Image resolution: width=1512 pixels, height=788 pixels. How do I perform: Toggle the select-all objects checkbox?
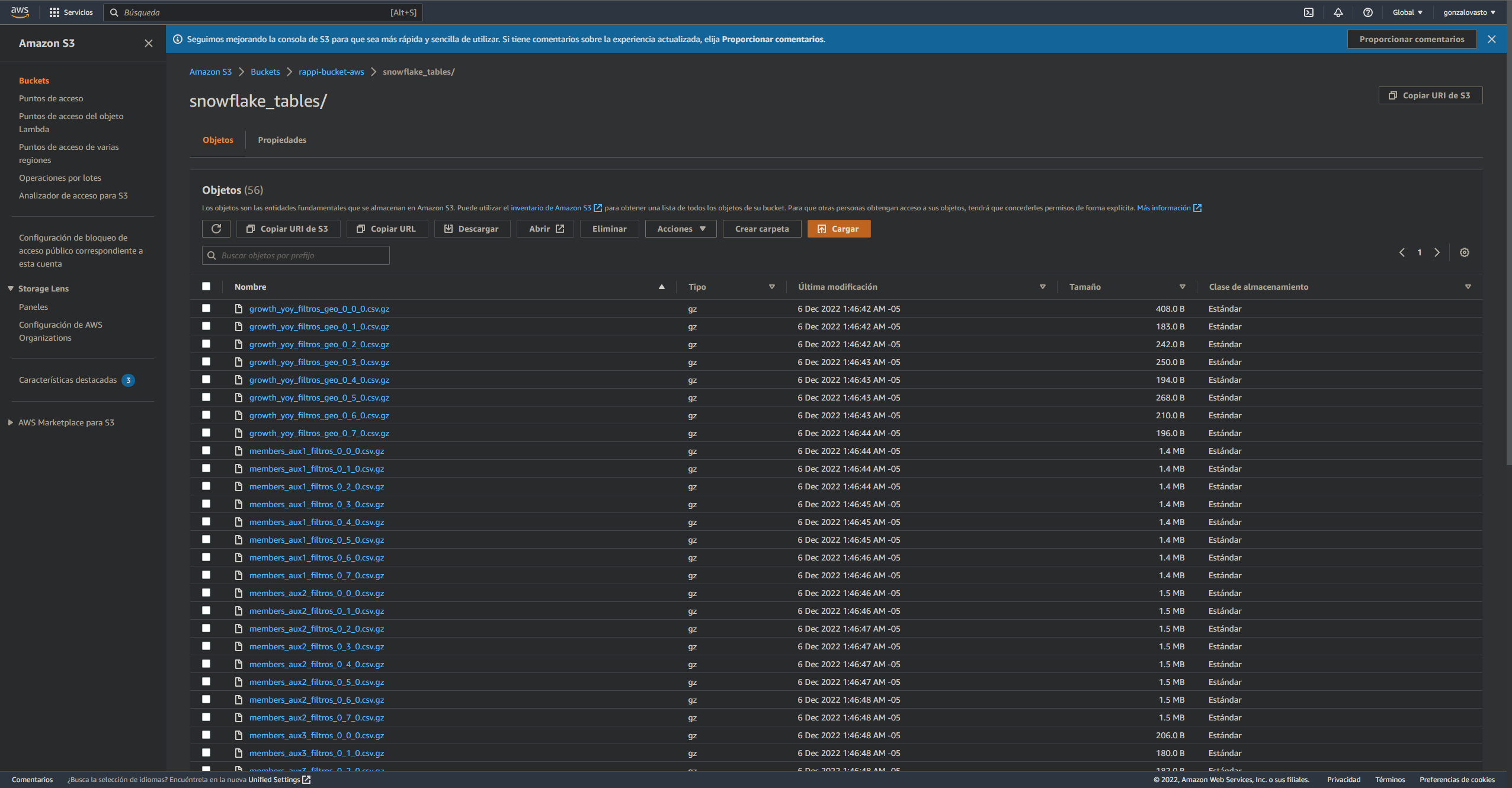click(x=206, y=286)
